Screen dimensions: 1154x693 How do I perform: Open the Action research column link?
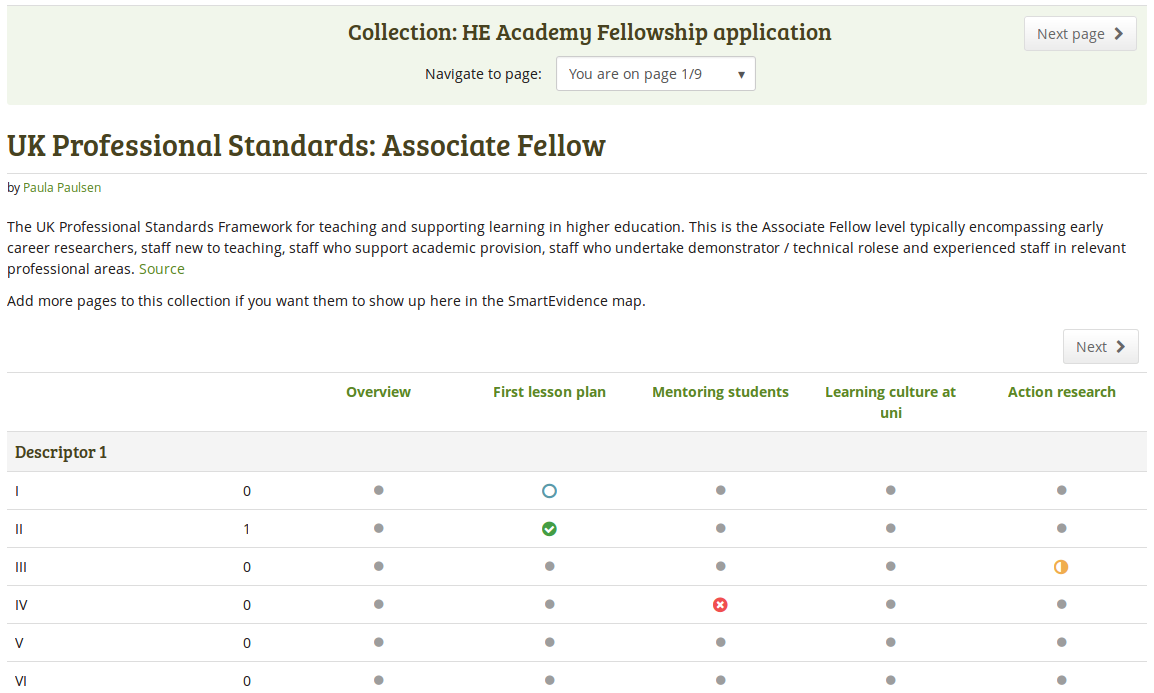pyautogui.click(x=1061, y=392)
